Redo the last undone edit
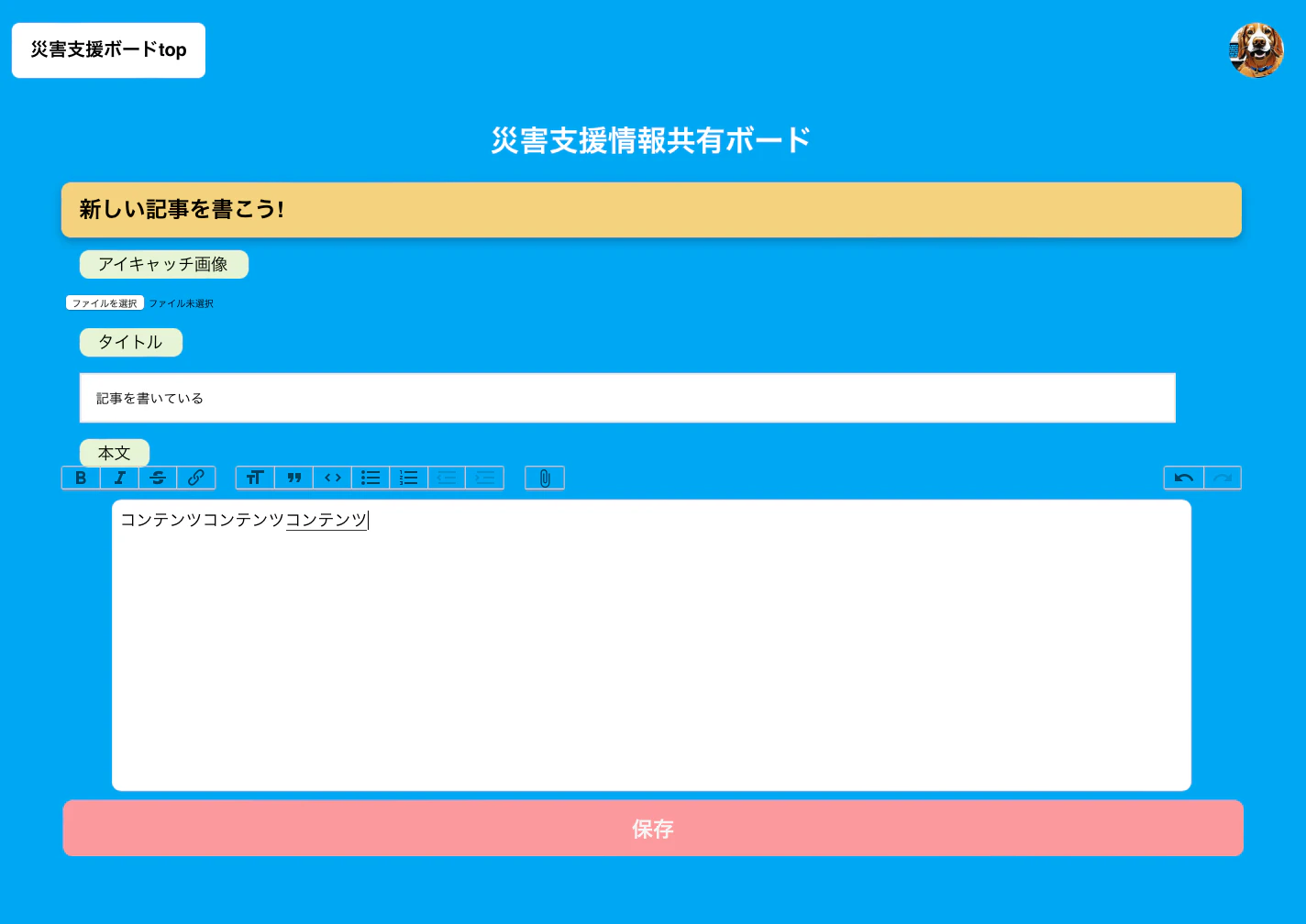 1223,478
